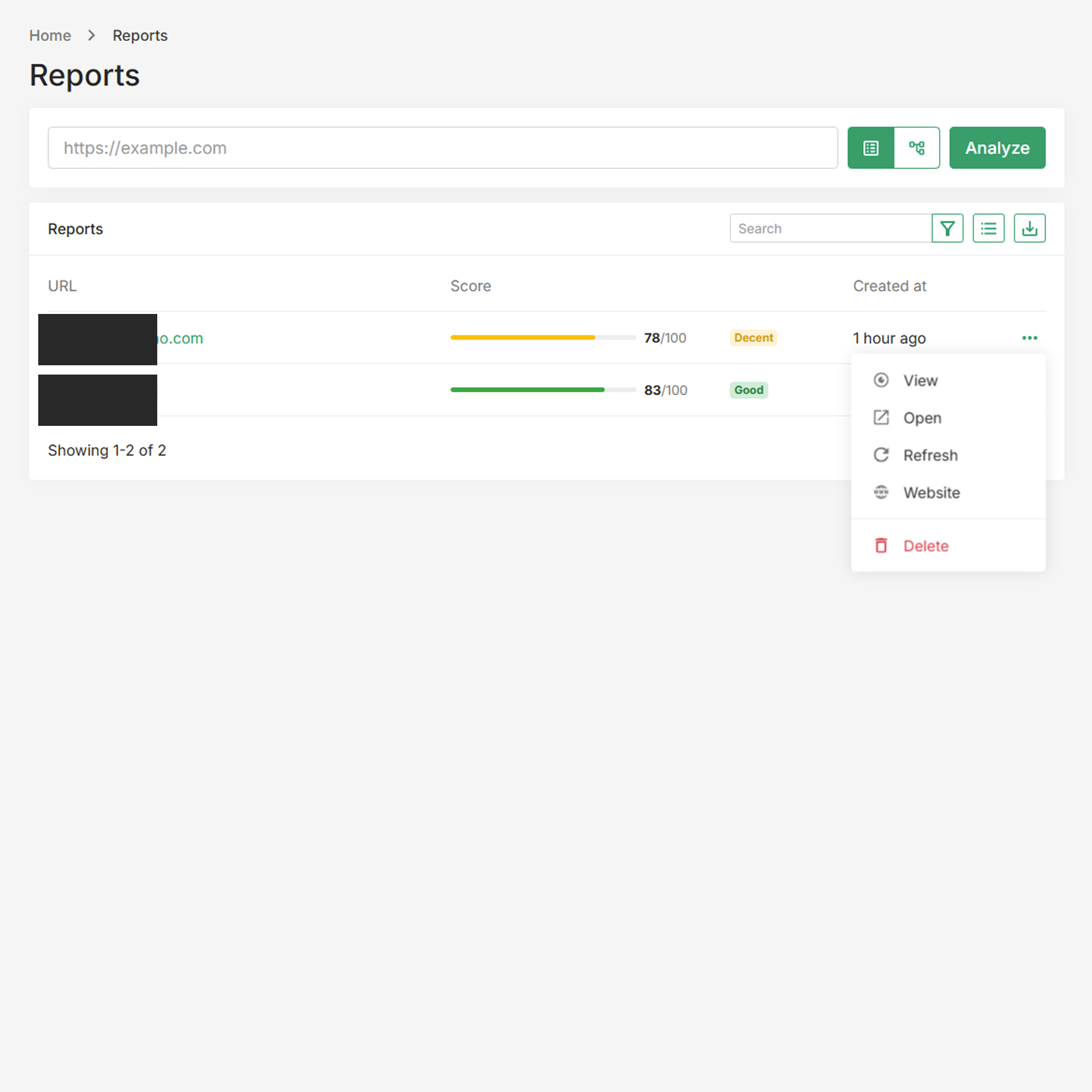Screen dimensions: 1092x1092
Task: Toggle back to list mode in view switcher
Action: (870, 147)
